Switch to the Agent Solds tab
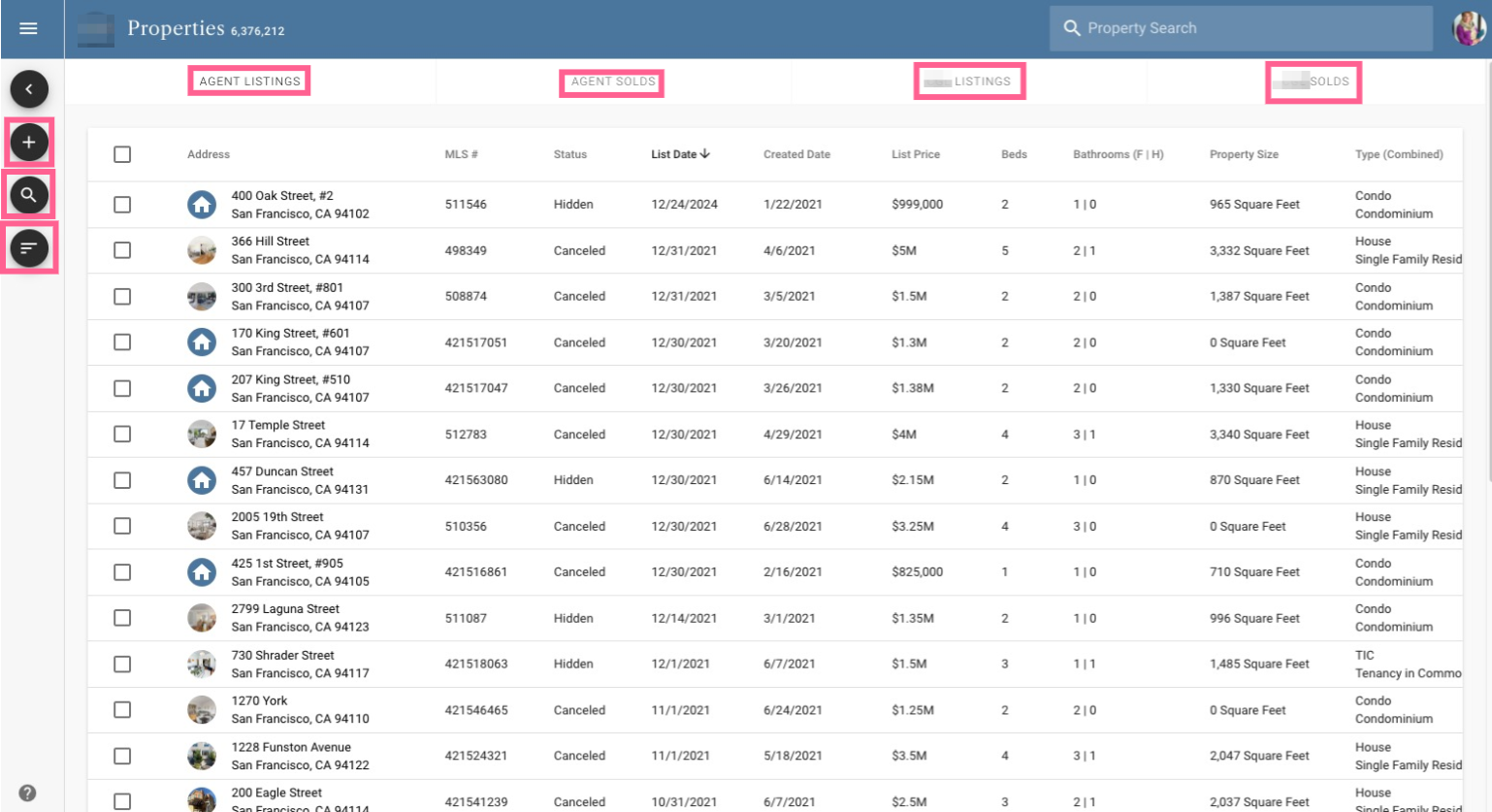 612,82
